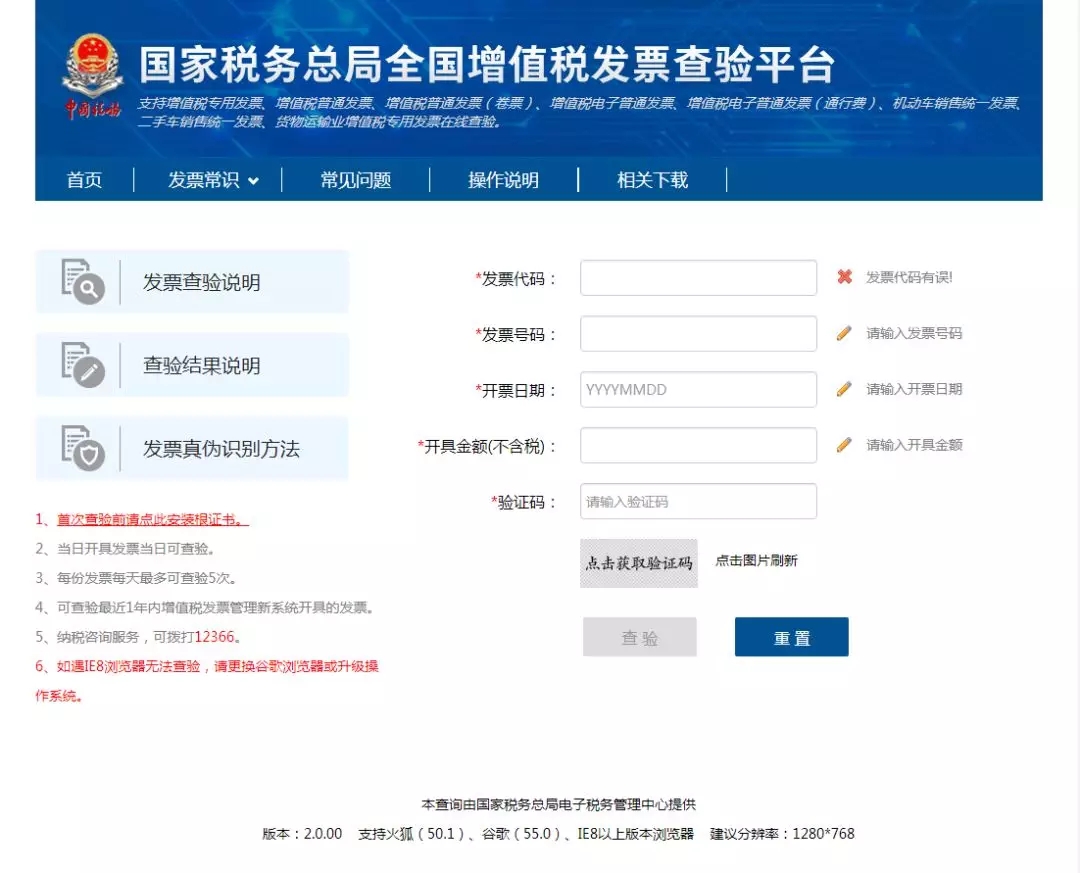Image resolution: width=1080 pixels, height=873 pixels.
Task: Focus the 发票号码 input field
Action: (698, 333)
